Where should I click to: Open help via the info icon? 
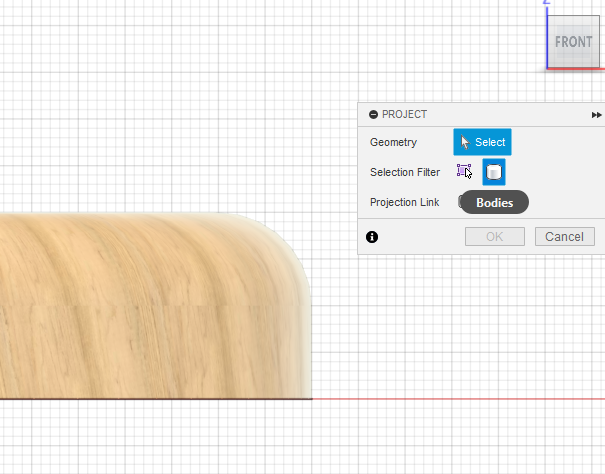372,237
